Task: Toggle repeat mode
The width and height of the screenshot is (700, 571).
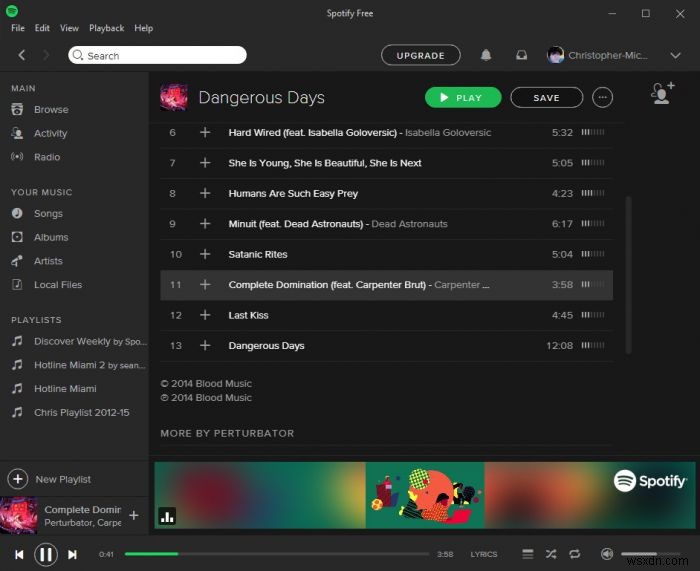Action: click(575, 554)
